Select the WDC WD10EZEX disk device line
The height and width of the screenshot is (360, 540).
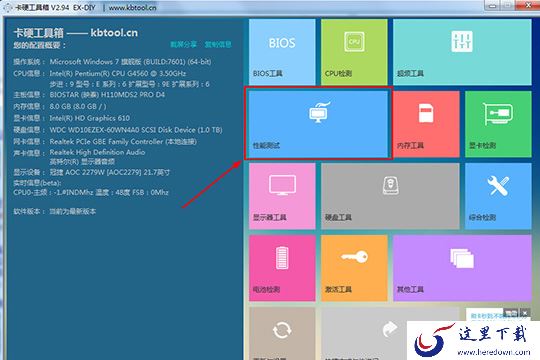pos(136,130)
